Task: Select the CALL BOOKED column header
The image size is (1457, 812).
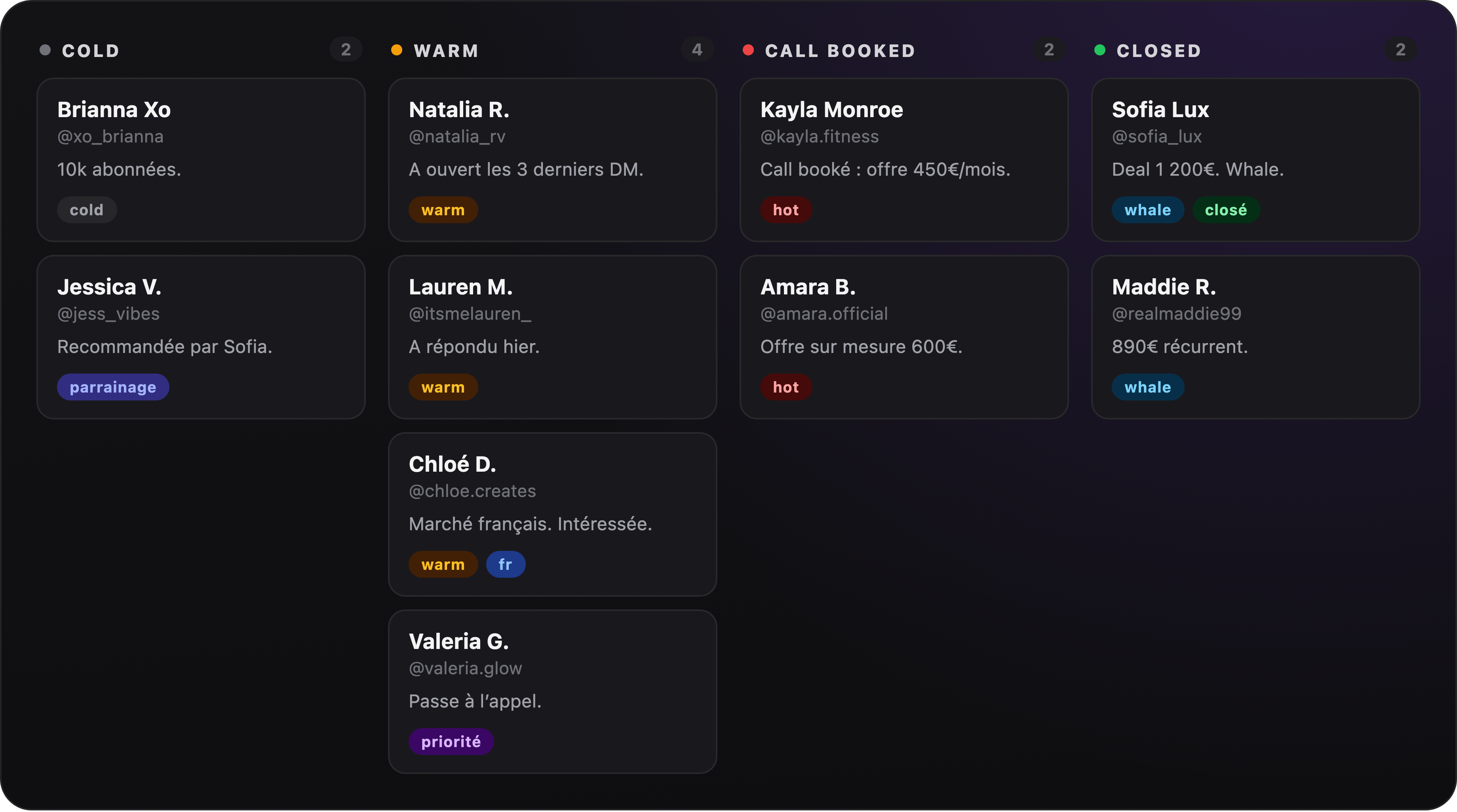Action: pos(840,50)
